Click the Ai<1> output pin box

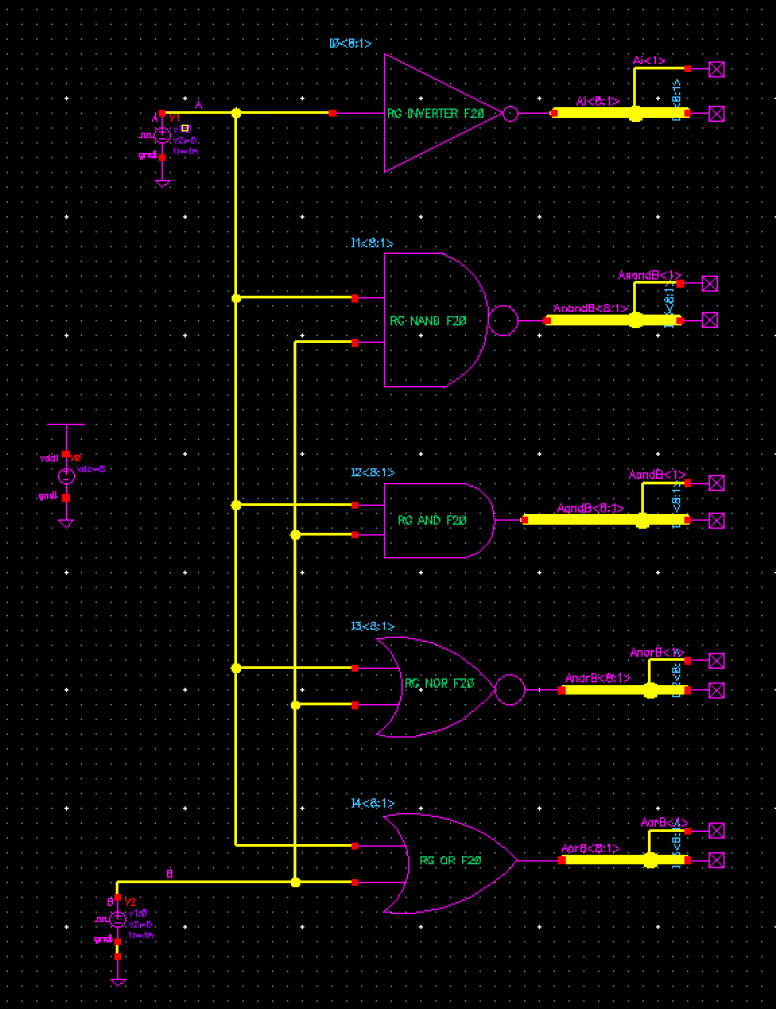click(717, 69)
